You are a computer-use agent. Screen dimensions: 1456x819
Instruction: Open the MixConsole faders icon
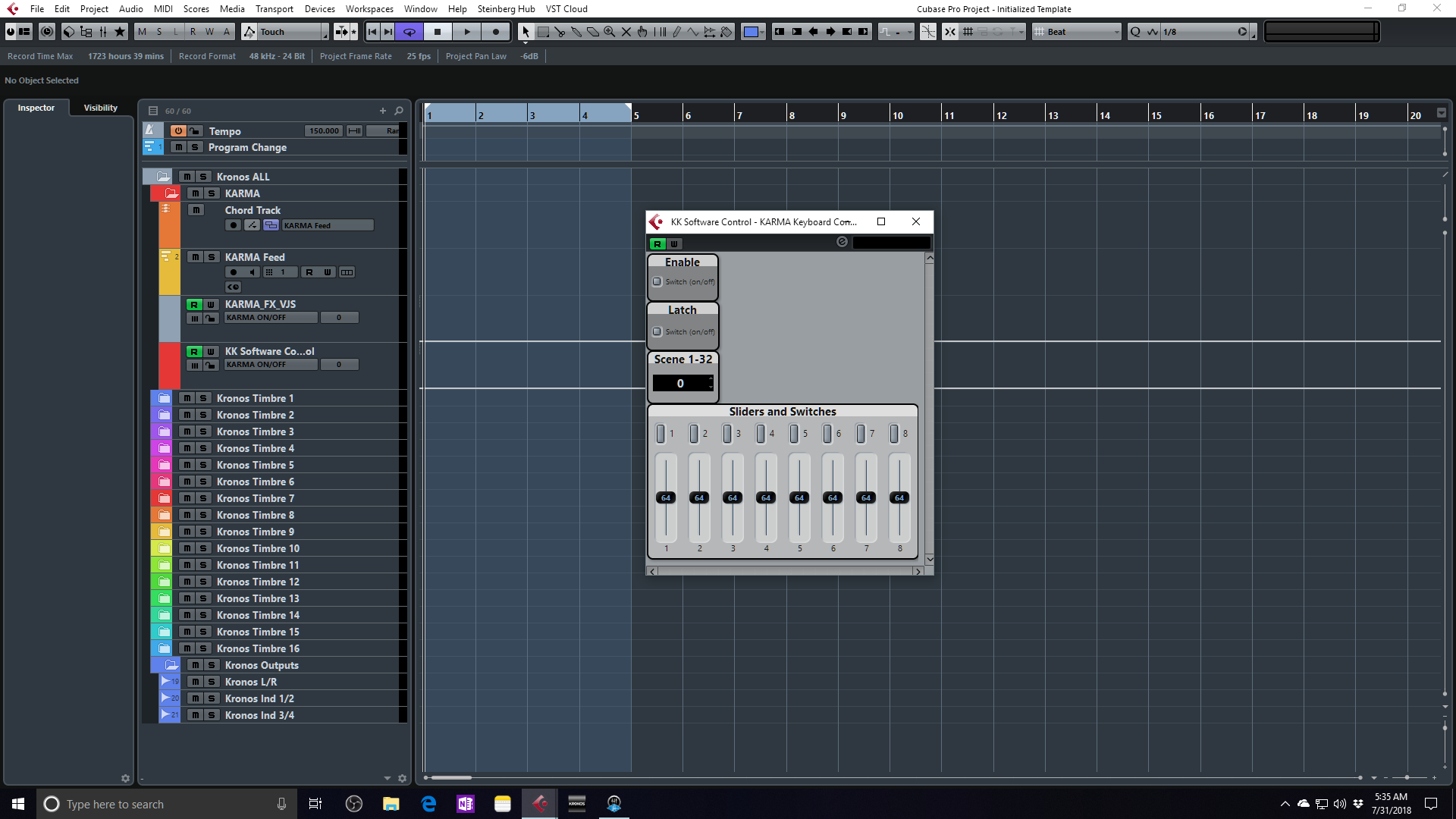pos(102,32)
